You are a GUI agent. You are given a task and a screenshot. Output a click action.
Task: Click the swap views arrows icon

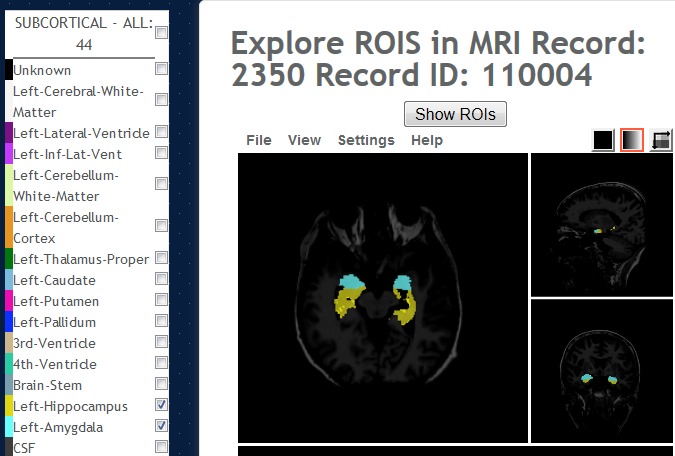tap(661, 140)
